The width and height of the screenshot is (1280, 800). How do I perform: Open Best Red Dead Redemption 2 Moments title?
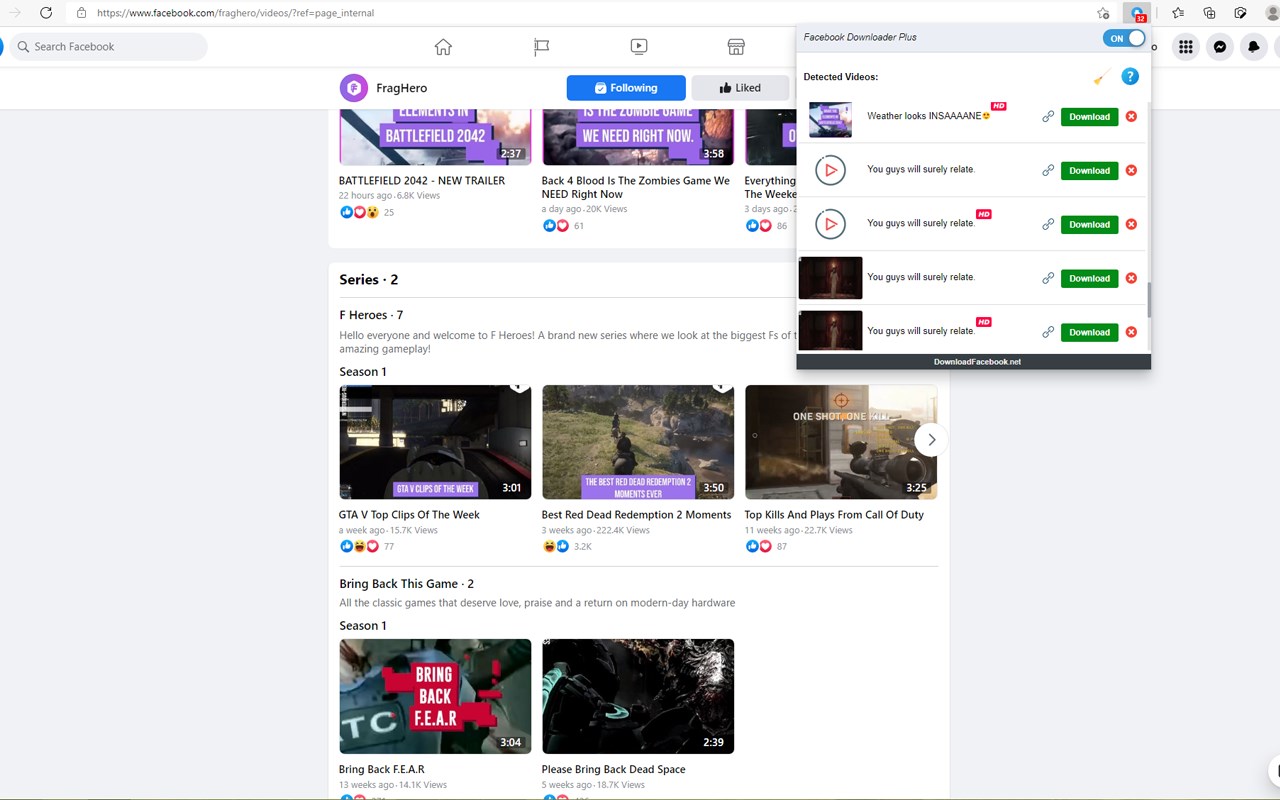636,515
